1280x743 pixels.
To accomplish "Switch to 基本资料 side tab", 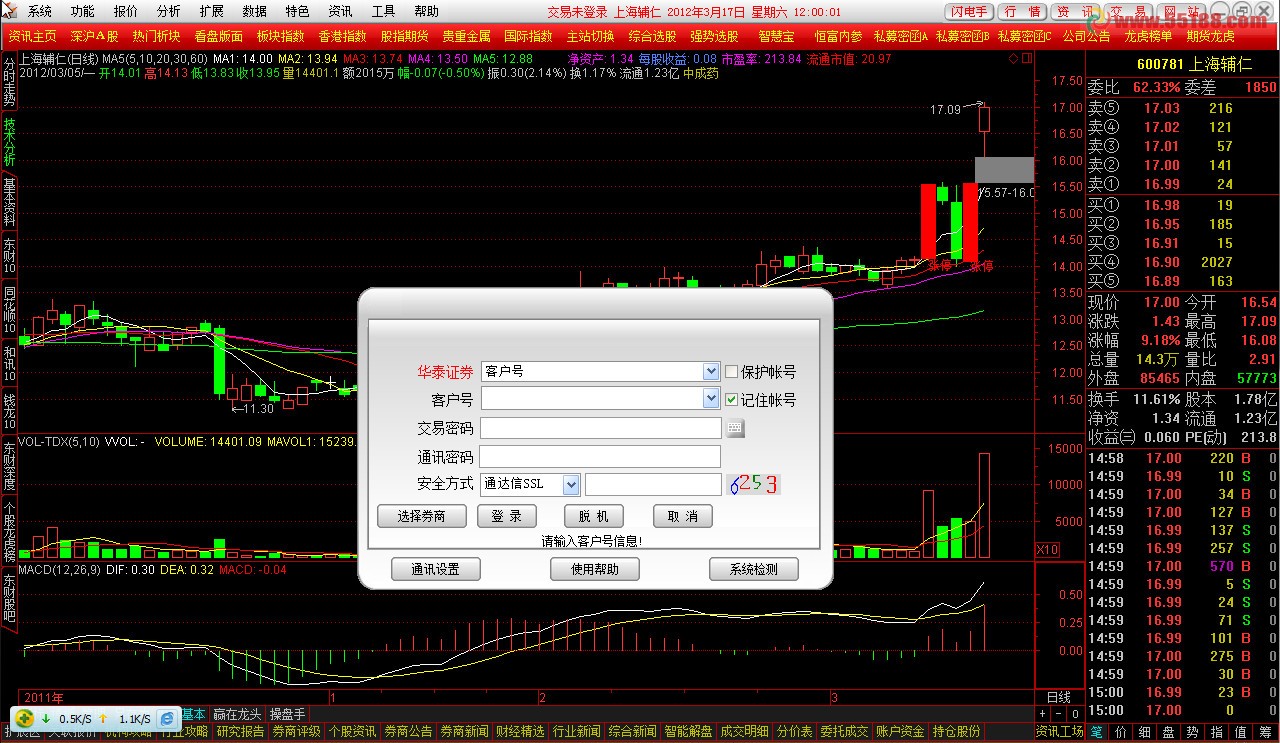I will pyautogui.click(x=9, y=202).
